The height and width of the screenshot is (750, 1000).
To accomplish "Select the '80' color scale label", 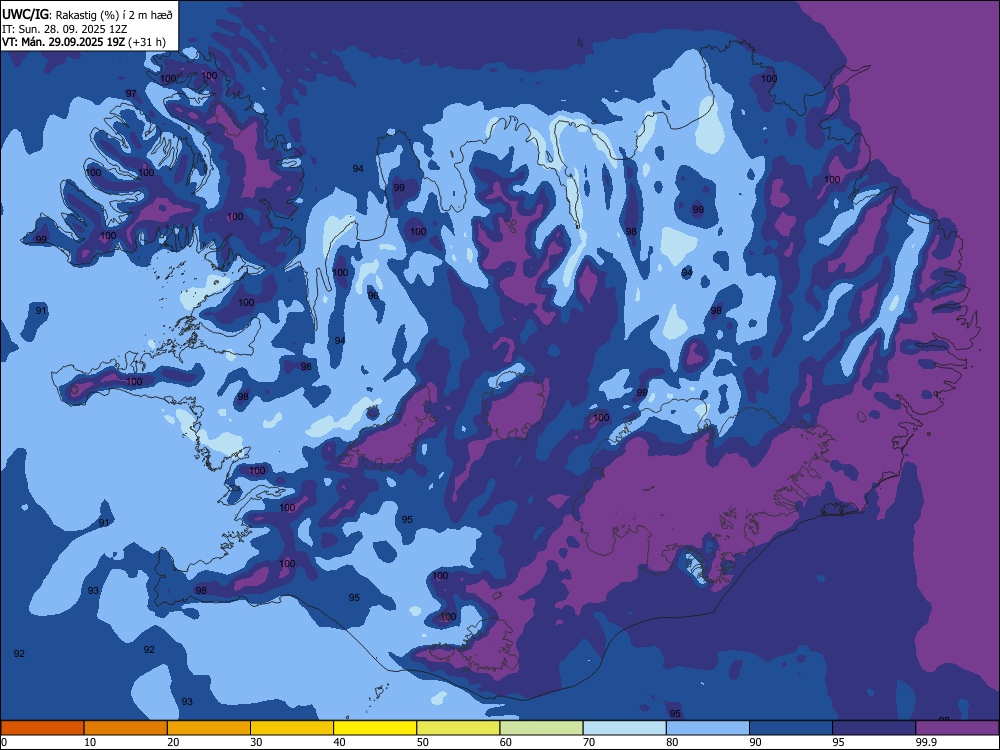I will tap(672, 742).
